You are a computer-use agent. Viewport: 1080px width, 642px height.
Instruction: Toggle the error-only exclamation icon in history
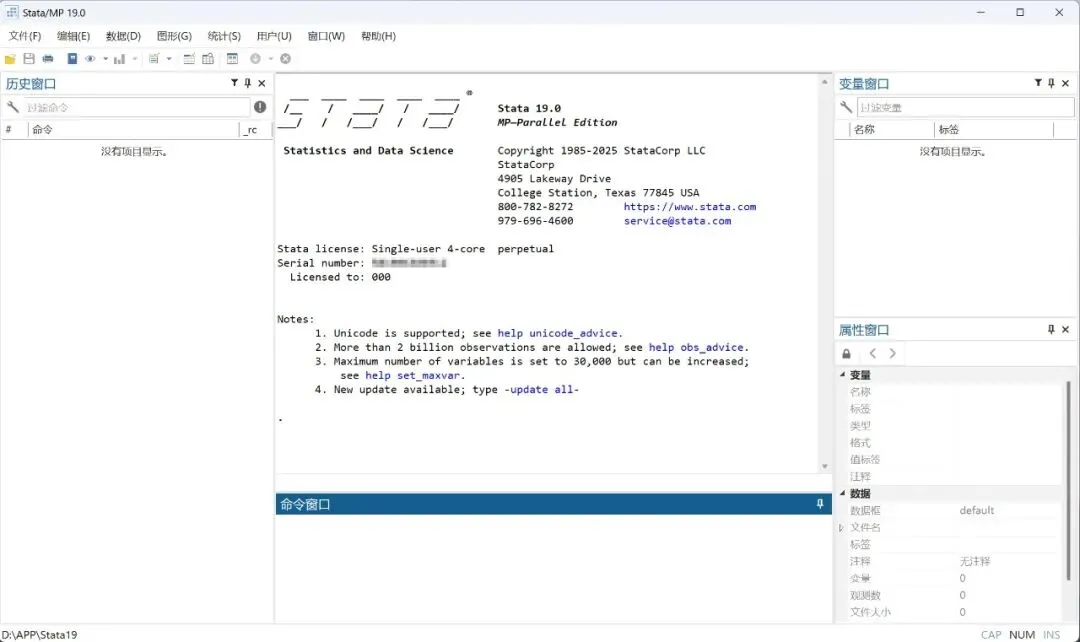point(260,107)
